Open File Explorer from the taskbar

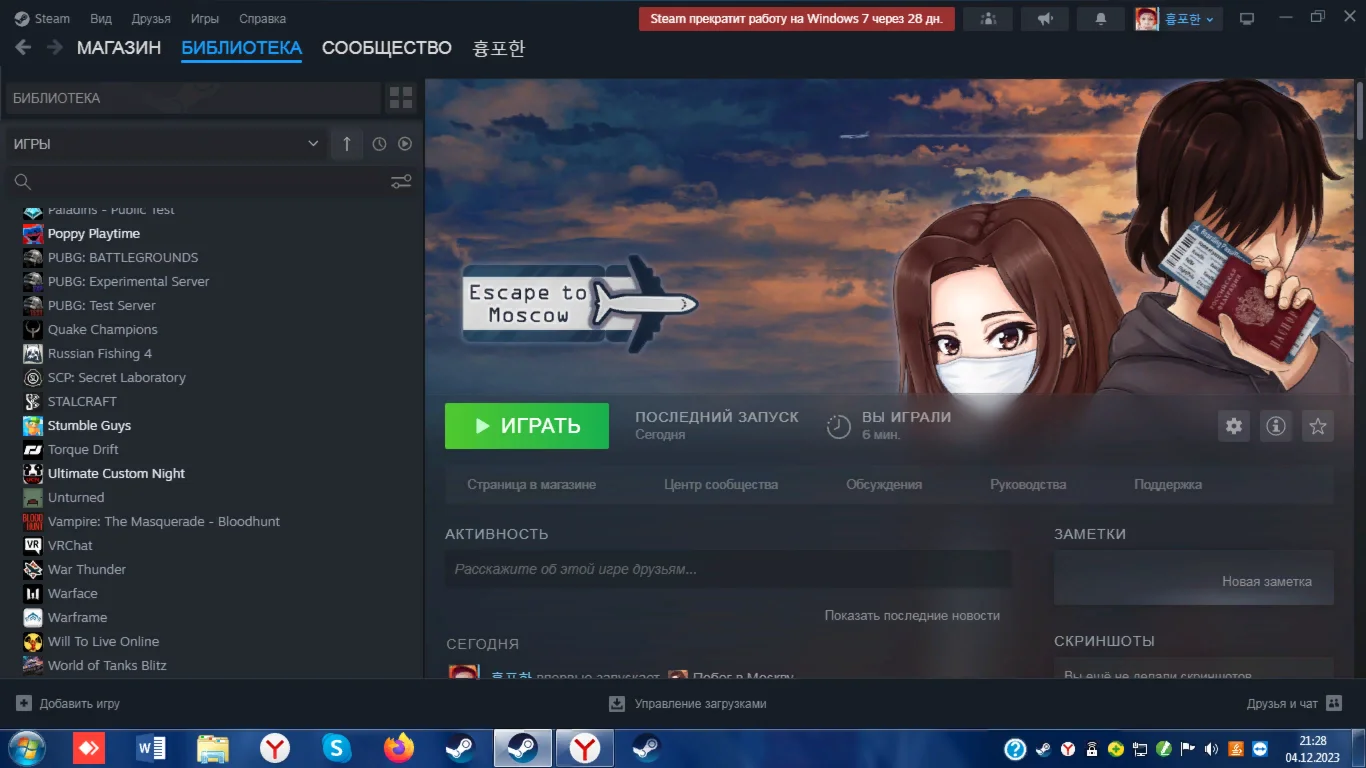[212, 748]
